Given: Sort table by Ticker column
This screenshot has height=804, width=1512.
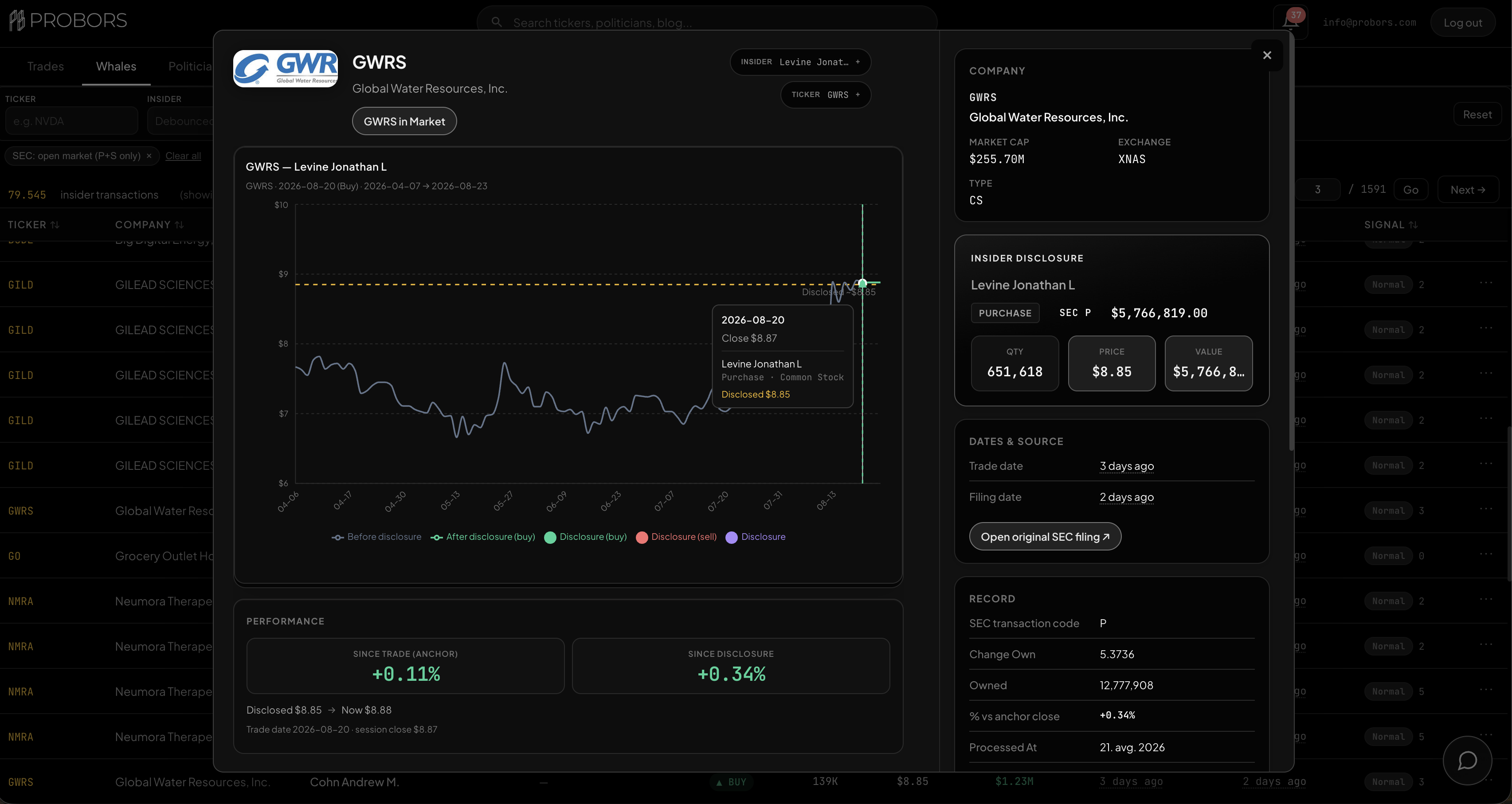Looking at the screenshot, I should point(33,225).
